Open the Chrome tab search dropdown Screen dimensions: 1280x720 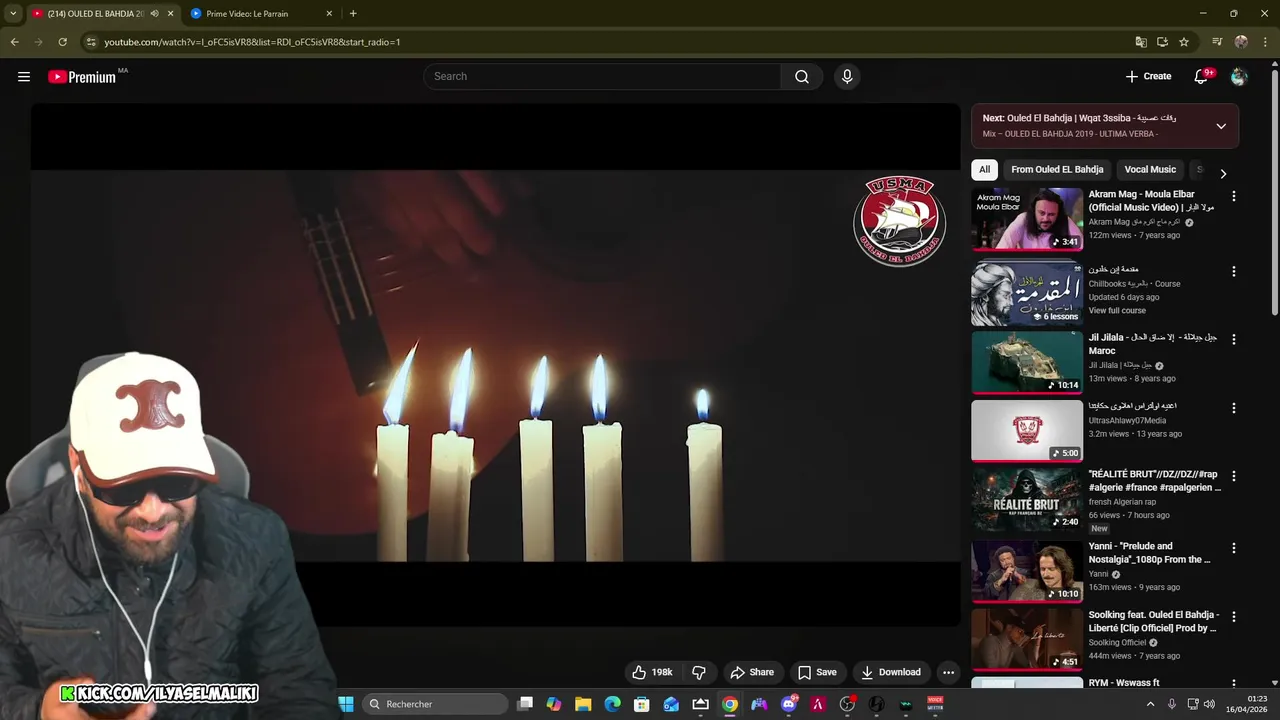pos(13,13)
